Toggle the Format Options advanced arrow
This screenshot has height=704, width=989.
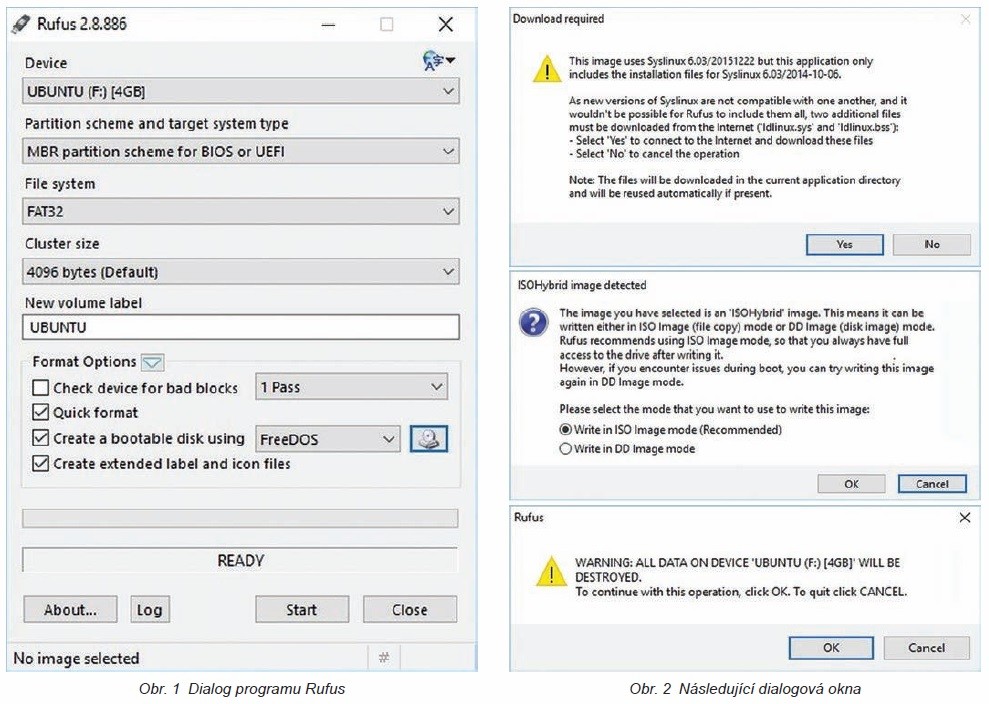point(153,363)
